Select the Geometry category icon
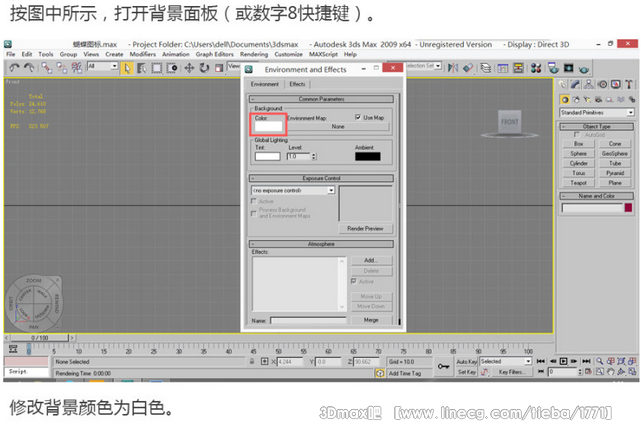641x430 pixels. 565,99
